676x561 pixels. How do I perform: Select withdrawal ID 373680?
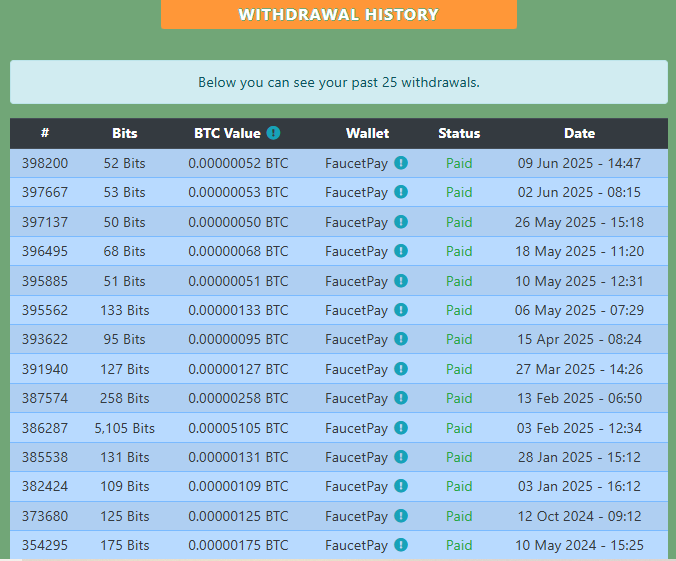45,516
